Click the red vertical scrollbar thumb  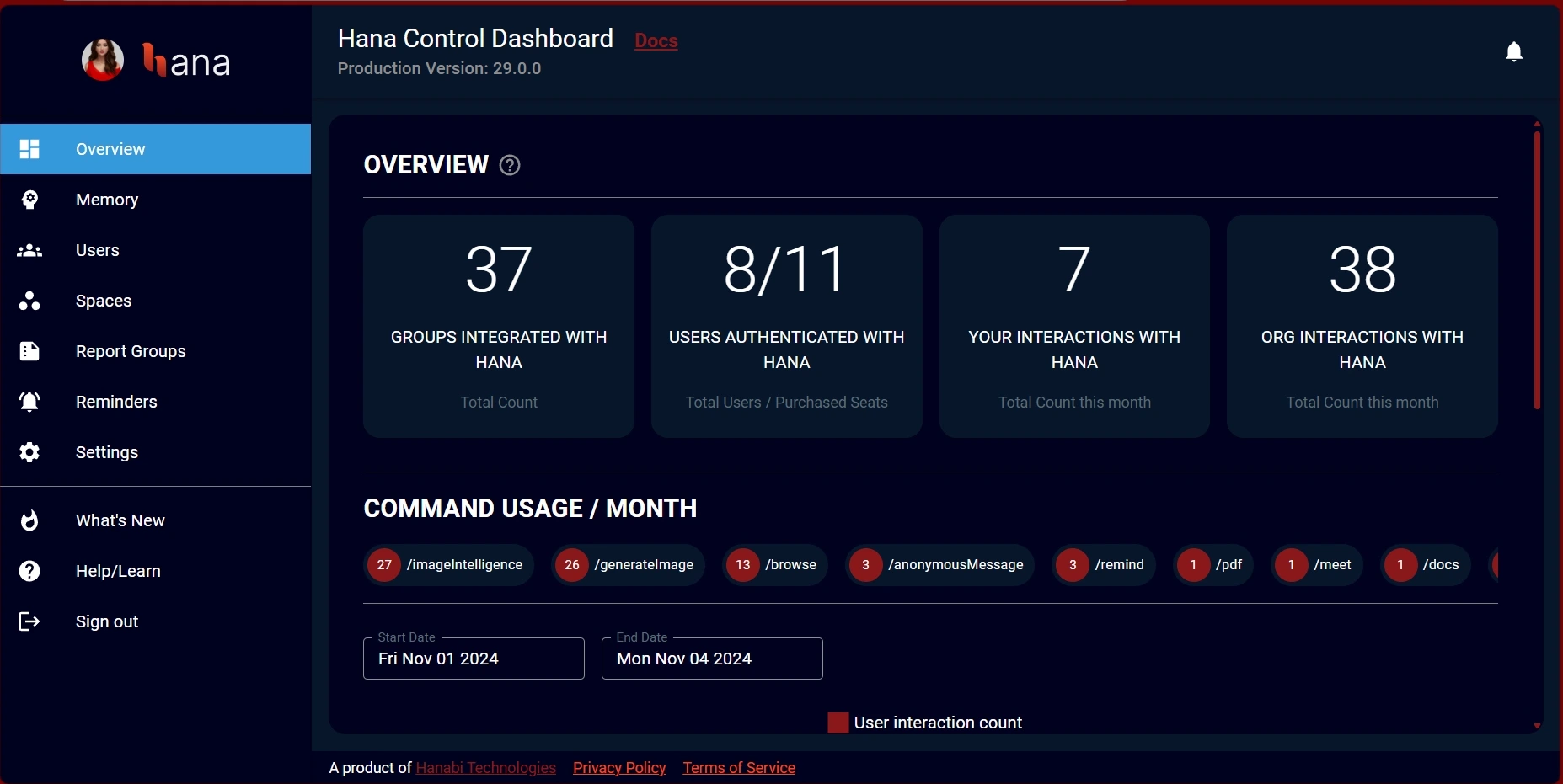[x=1537, y=269]
